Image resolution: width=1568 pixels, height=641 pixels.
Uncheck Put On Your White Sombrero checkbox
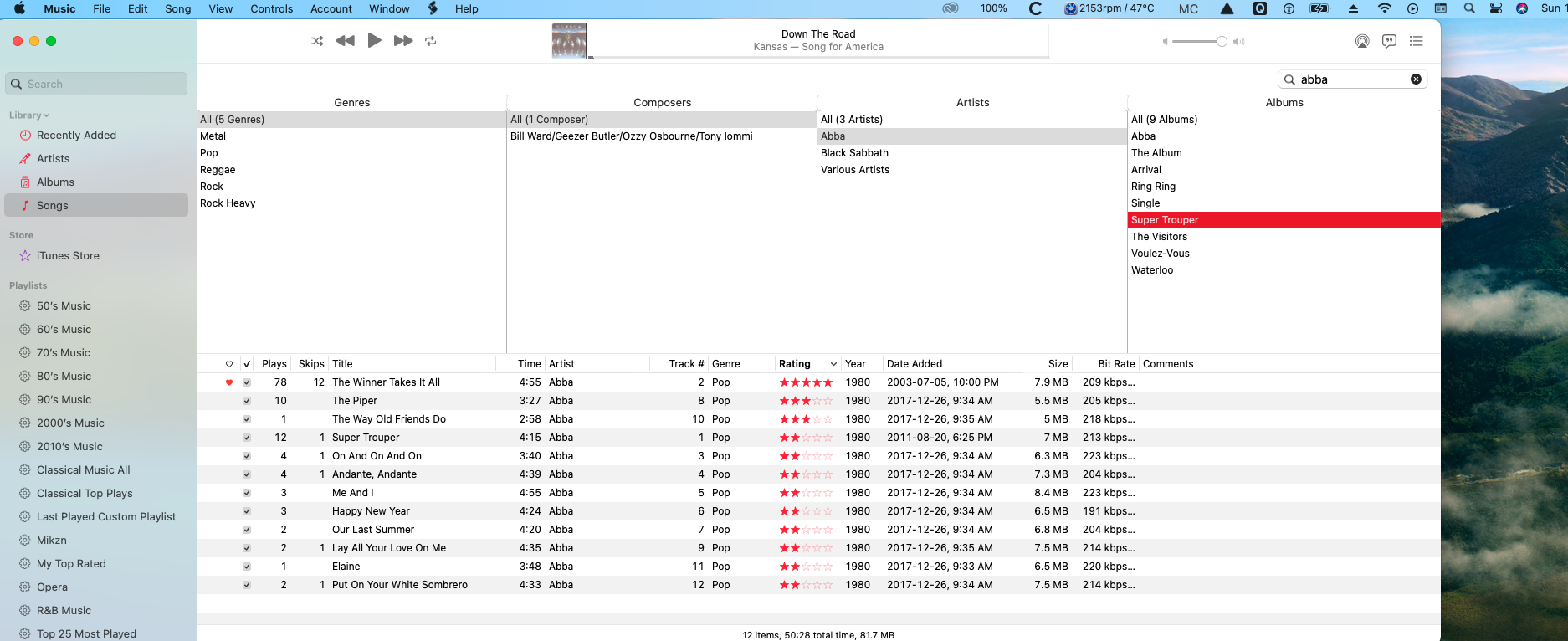point(247,585)
